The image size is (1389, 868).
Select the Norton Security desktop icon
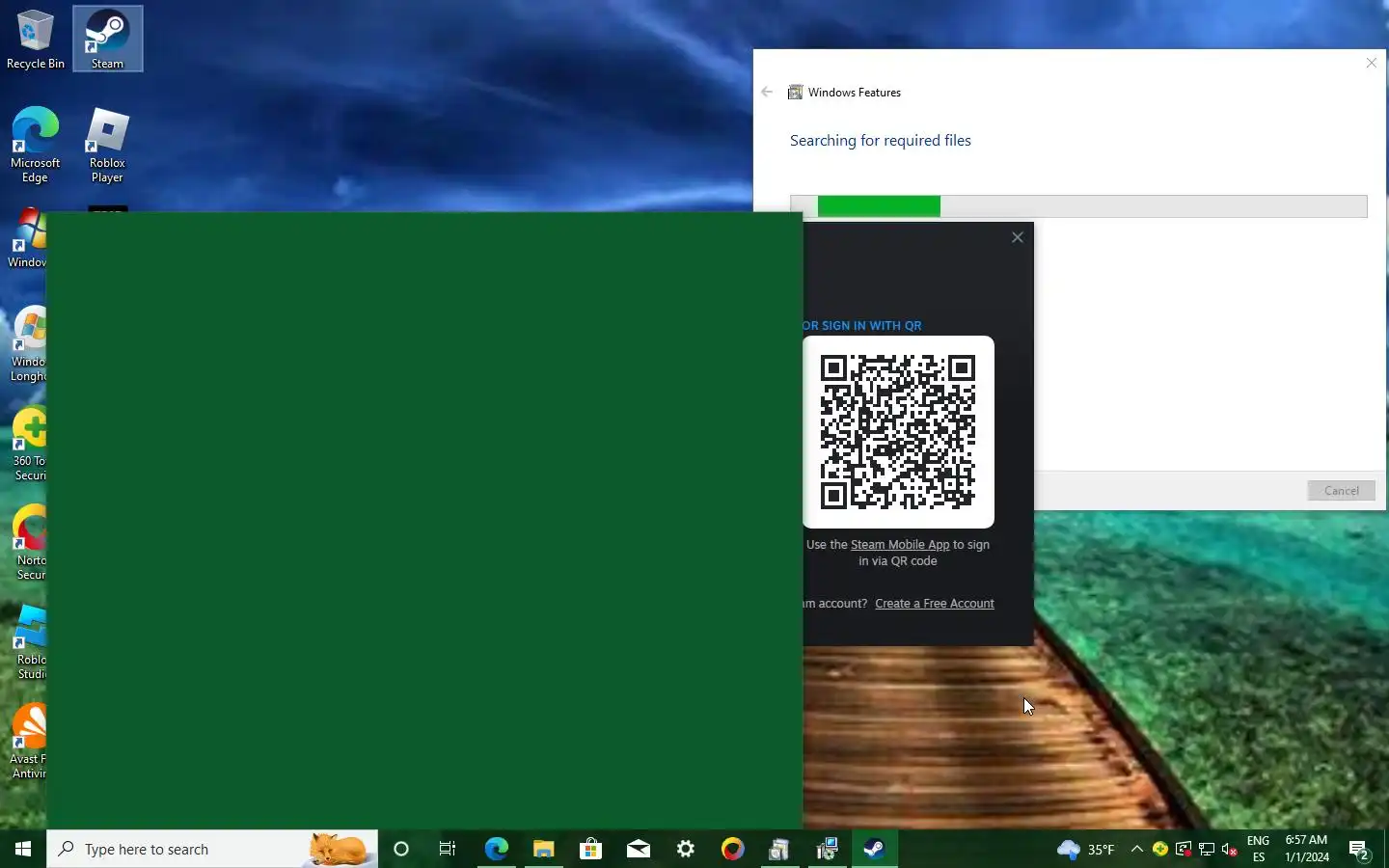[29, 543]
